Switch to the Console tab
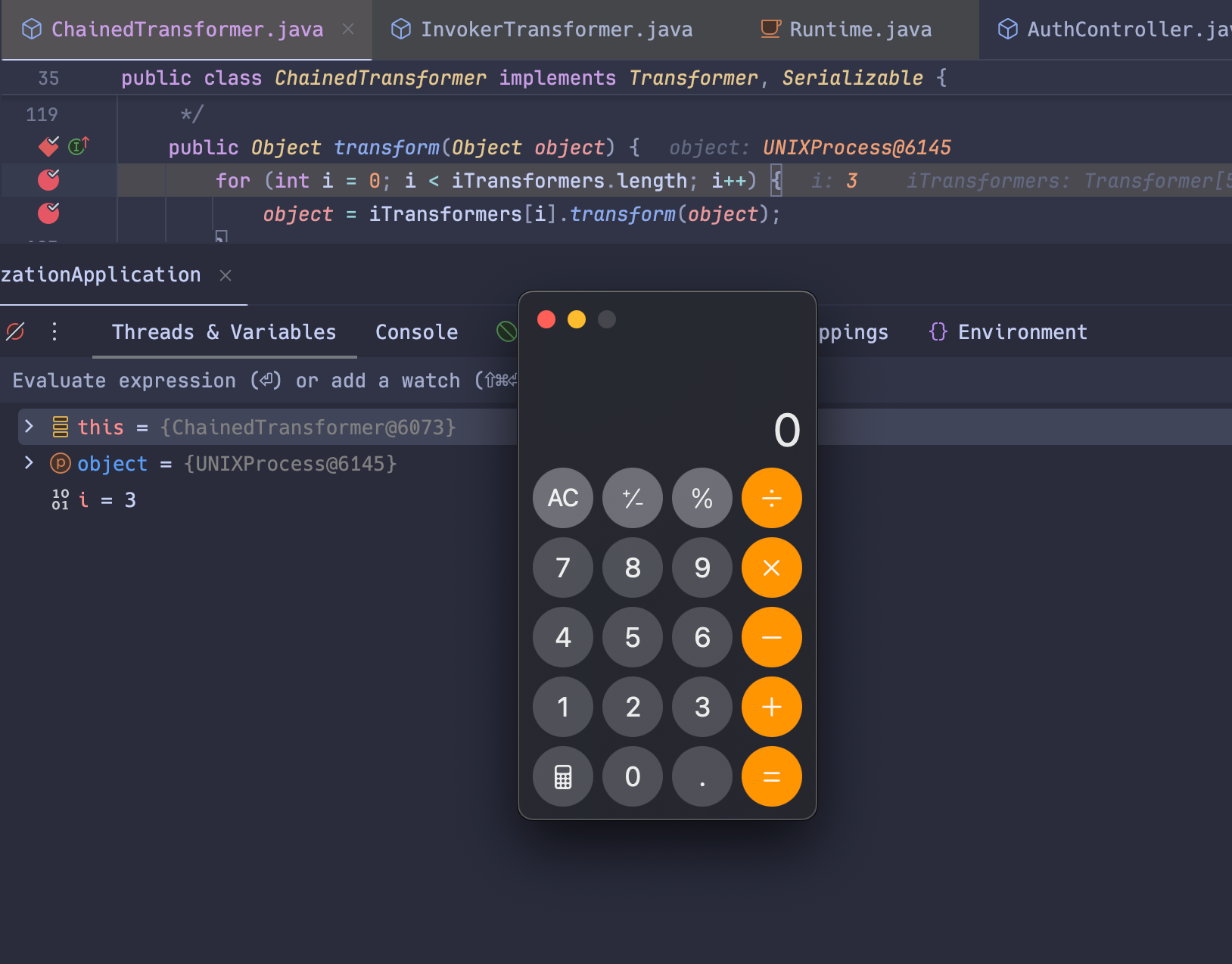The height and width of the screenshot is (964, 1232). [416, 331]
